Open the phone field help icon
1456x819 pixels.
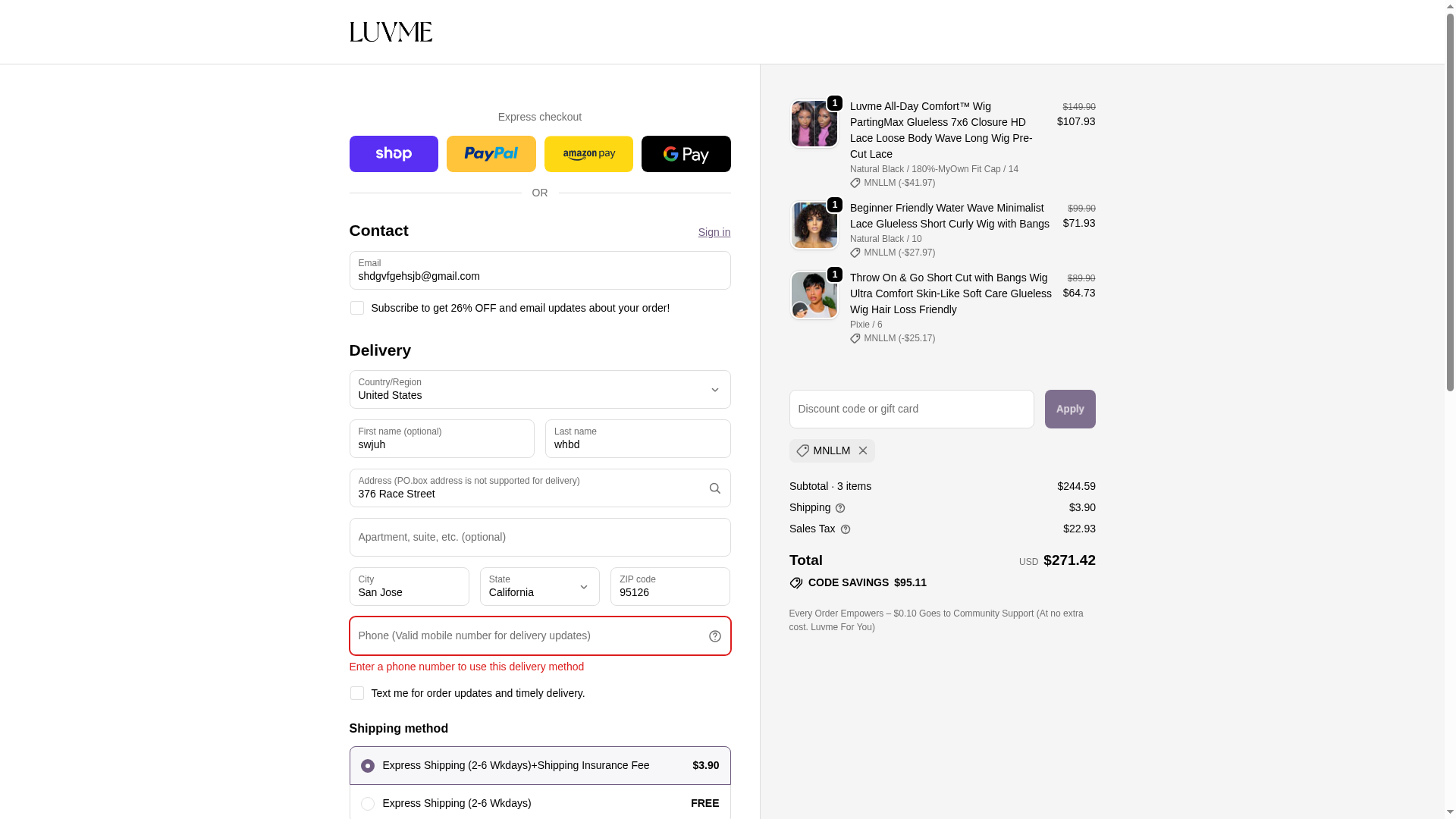(x=715, y=636)
